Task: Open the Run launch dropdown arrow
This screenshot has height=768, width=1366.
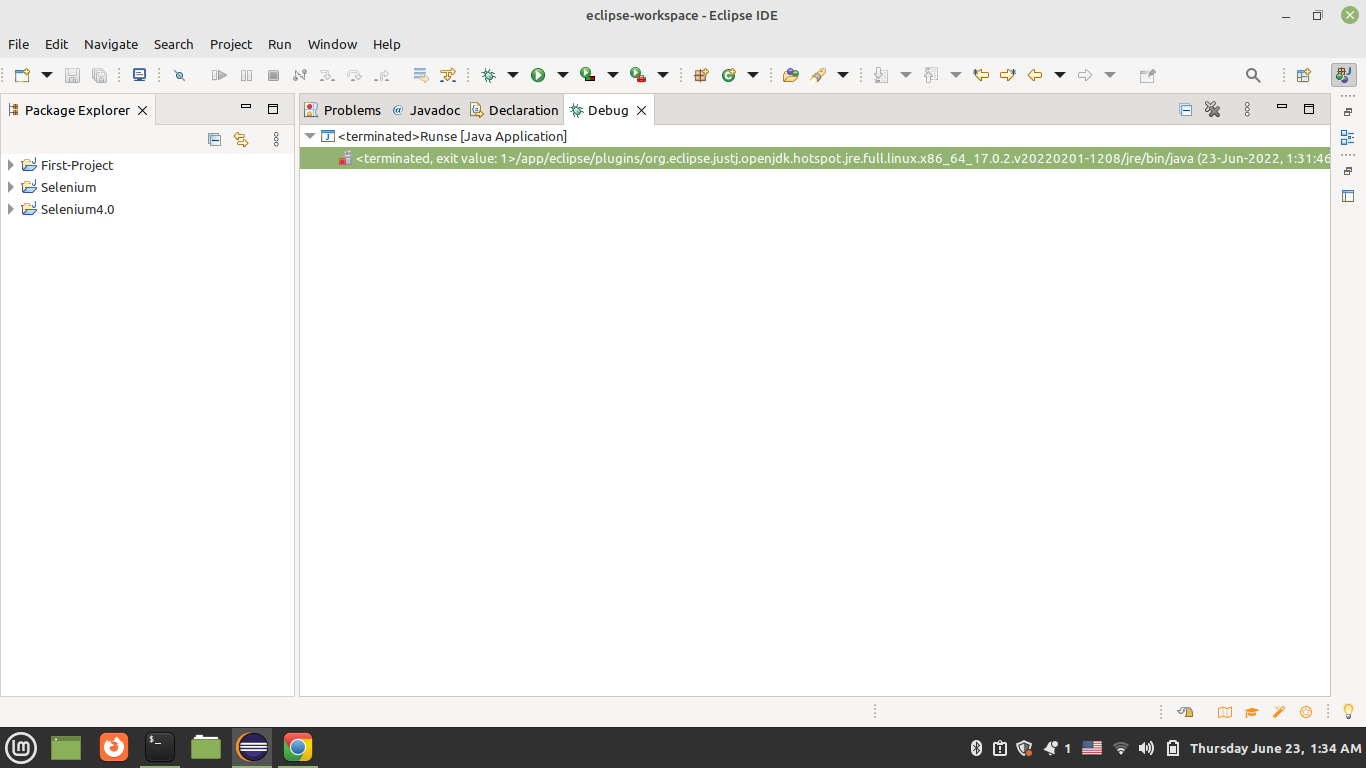Action: tap(562, 75)
